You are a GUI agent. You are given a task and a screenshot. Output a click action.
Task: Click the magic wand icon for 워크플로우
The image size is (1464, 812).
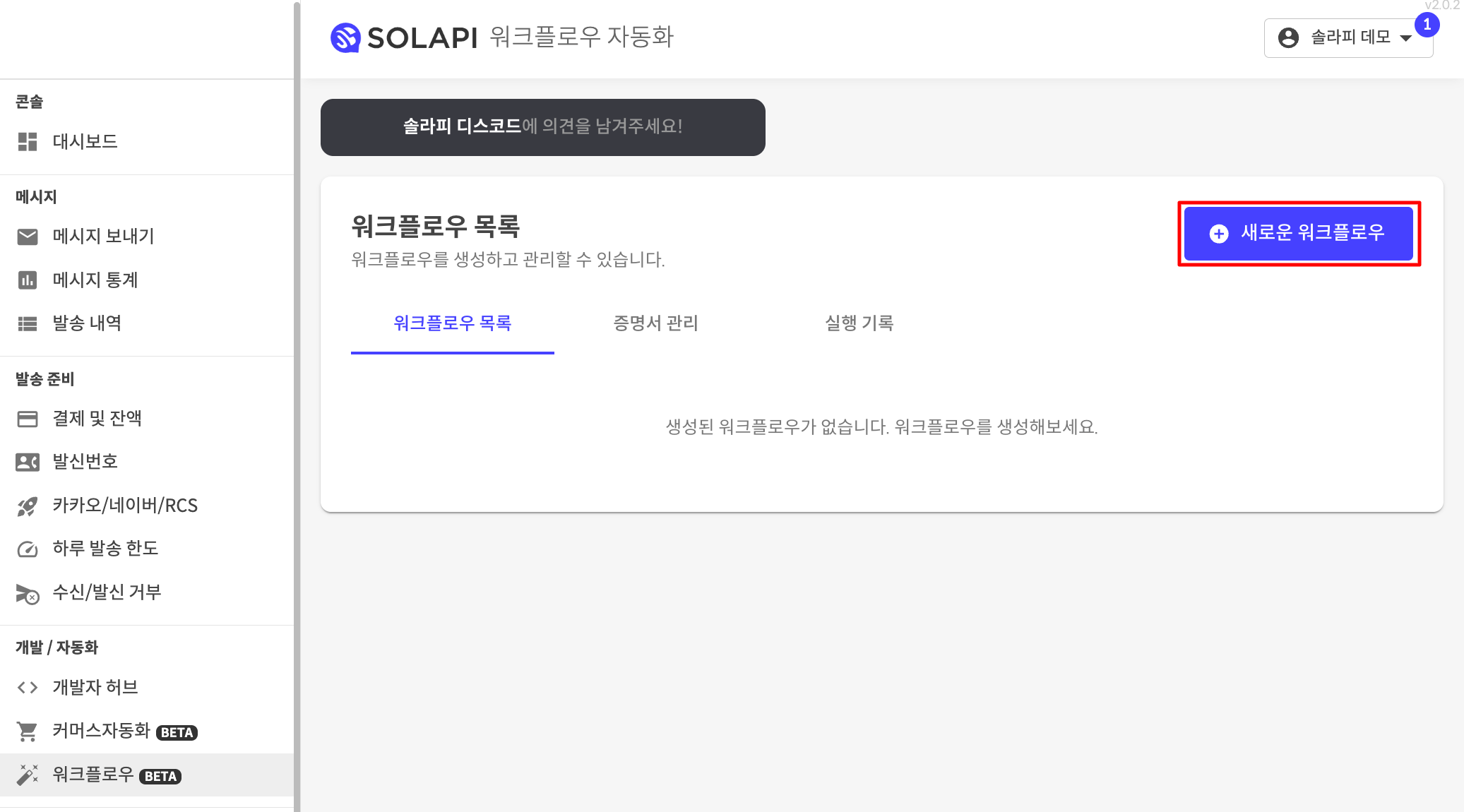pyautogui.click(x=28, y=775)
